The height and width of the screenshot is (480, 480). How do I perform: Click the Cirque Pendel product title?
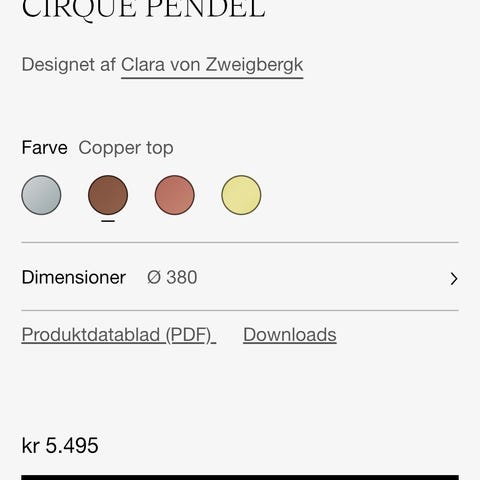(144, 9)
